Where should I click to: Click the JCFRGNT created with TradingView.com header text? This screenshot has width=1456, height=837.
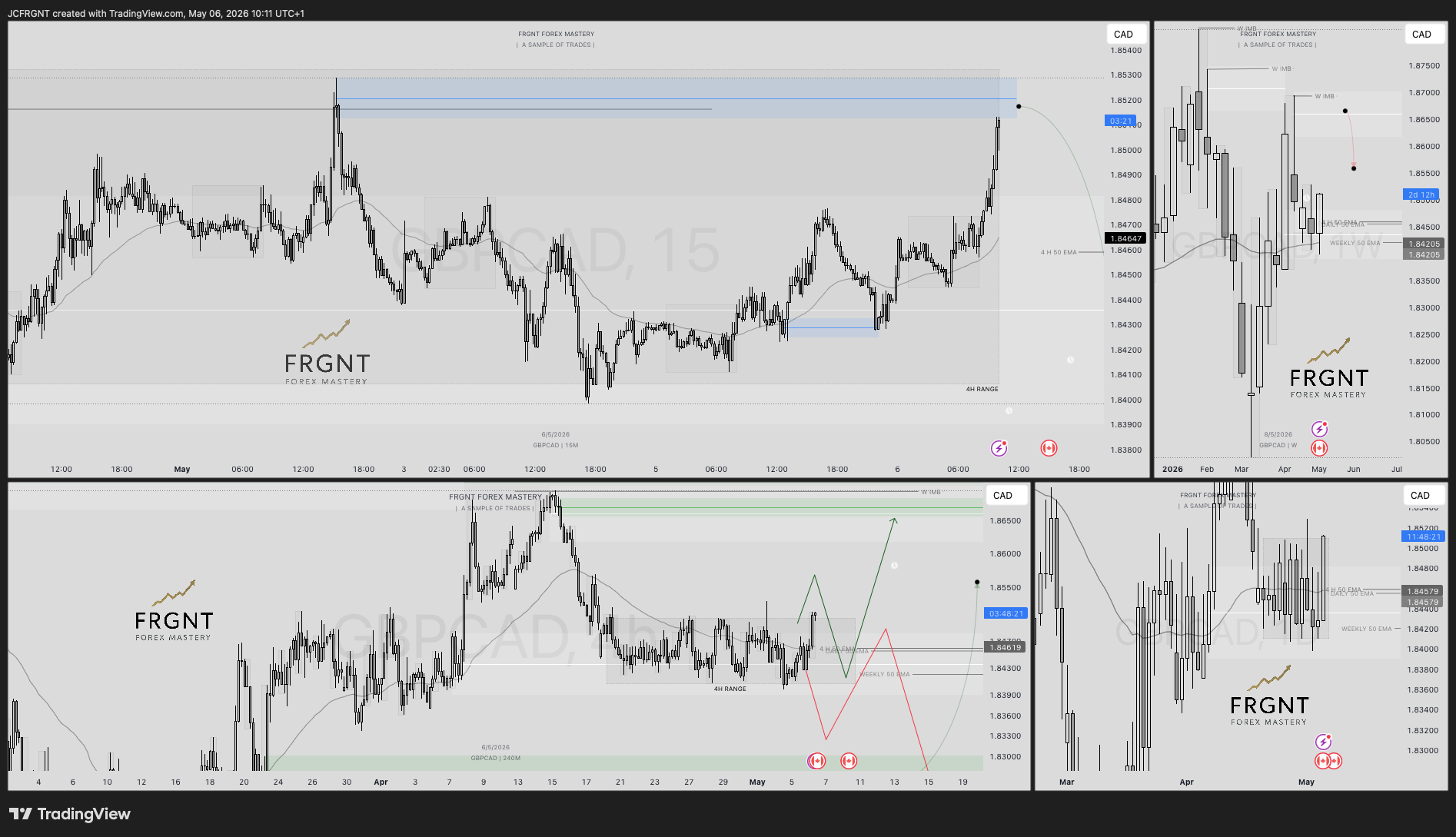click(x=156, y=13)
